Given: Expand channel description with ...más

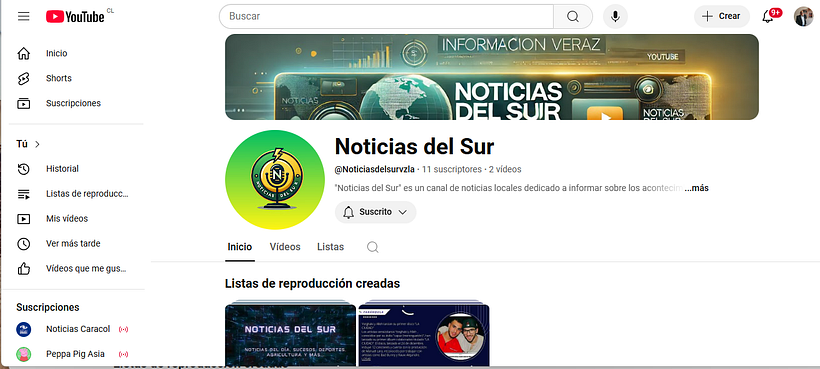Looking at the screenshot, I should pyautogui.click(x=697, y=188).
